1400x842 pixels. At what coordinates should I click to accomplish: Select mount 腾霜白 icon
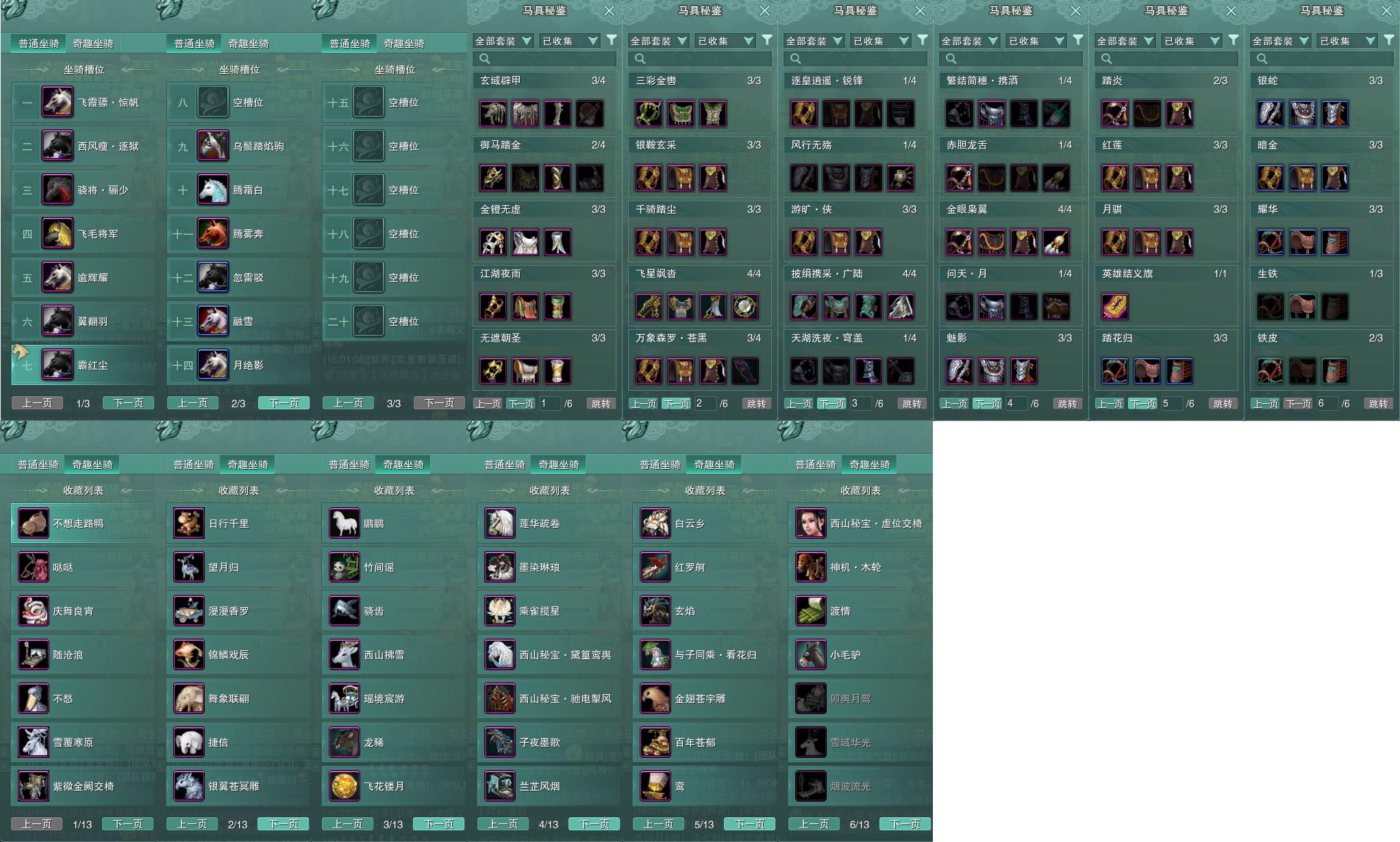tap(213, 190)
